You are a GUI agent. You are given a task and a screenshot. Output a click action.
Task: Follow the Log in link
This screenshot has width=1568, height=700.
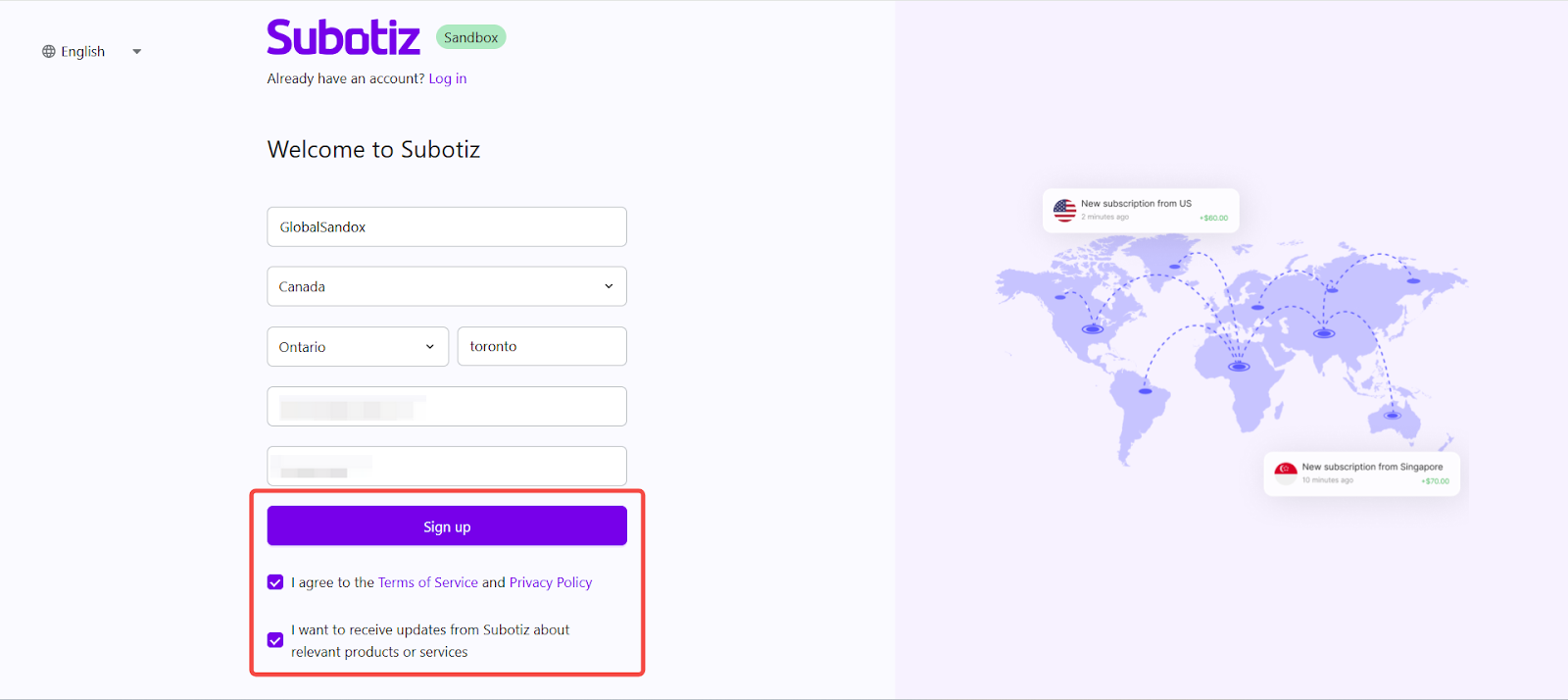pos(447,79)
